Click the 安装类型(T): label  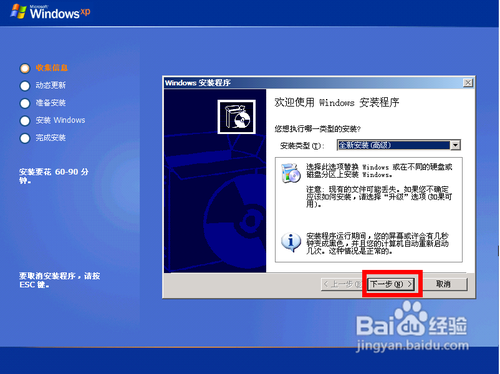coord(302,146)
